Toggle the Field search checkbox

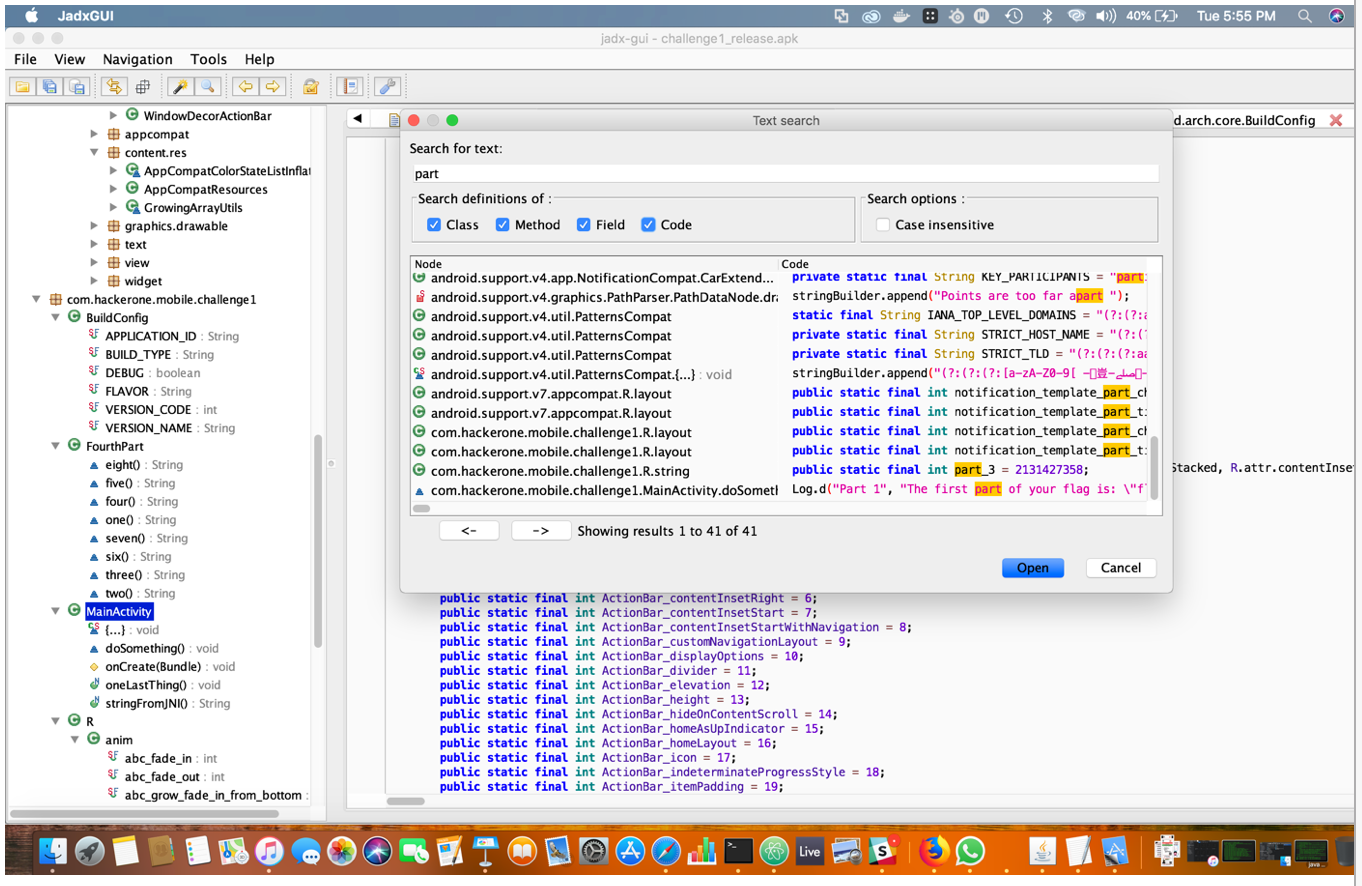click(584, 225)
